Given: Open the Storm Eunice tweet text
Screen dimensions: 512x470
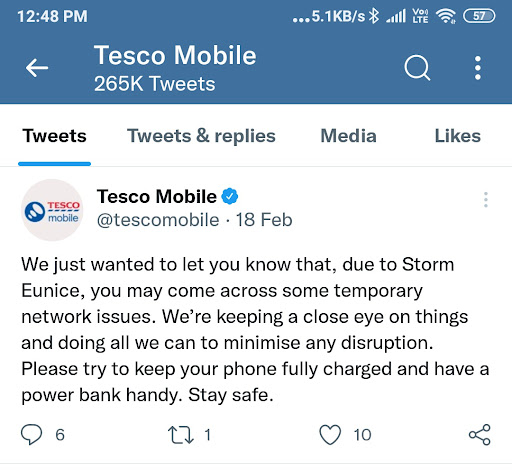Looking at the screenshot, I should pyautogui.click(x=255, y=330).
